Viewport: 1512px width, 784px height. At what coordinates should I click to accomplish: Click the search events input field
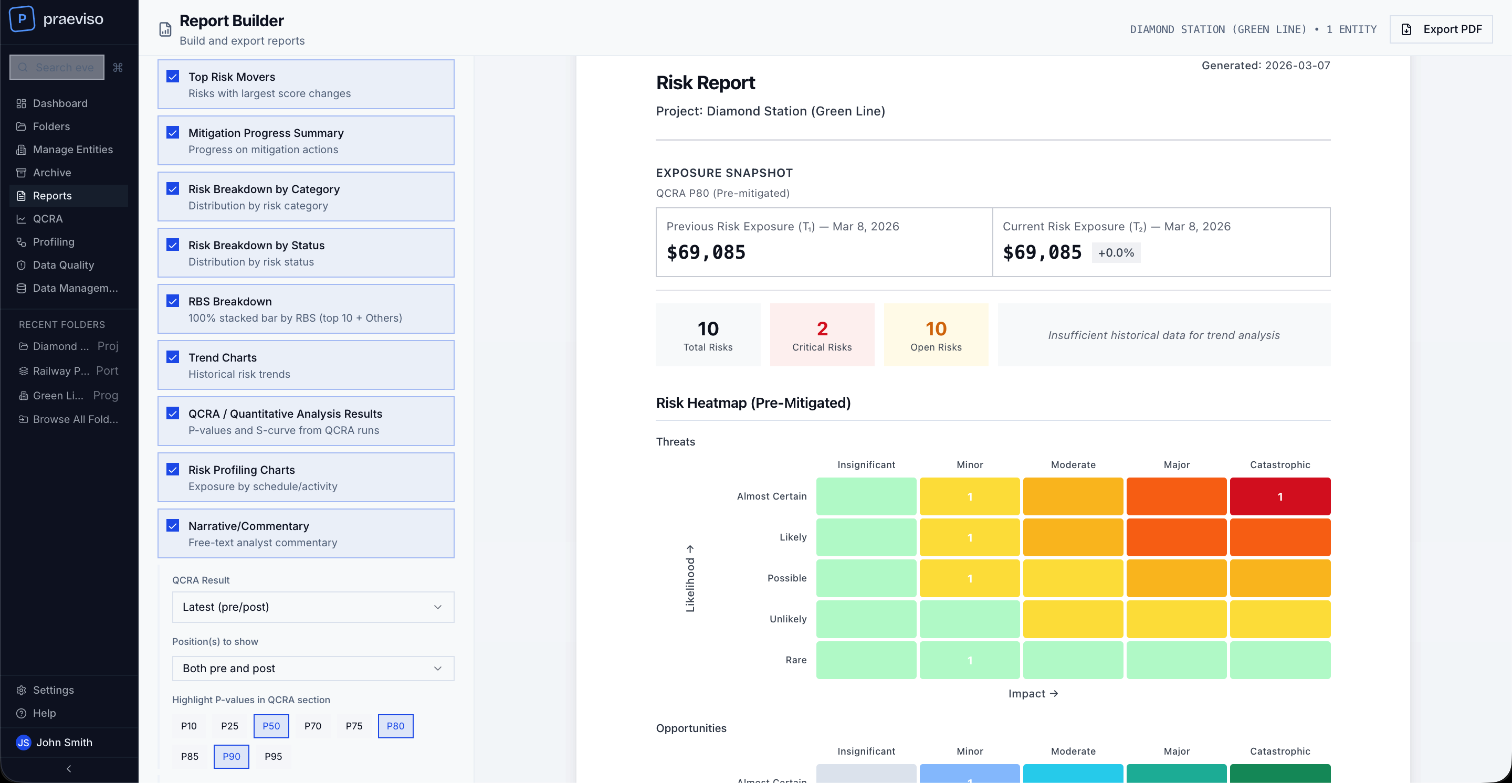[64, 68]
